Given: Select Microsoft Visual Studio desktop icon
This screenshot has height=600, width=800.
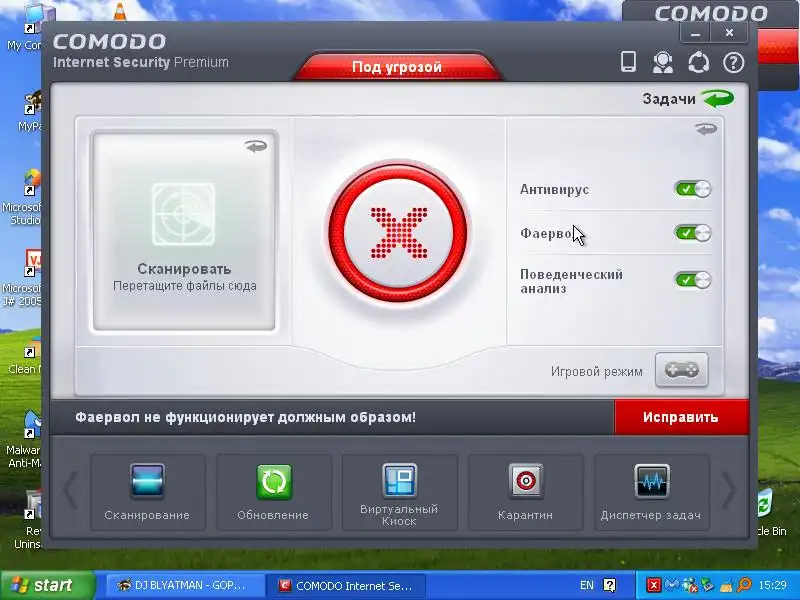Looking at the screenshot, I should pos(21,198).
